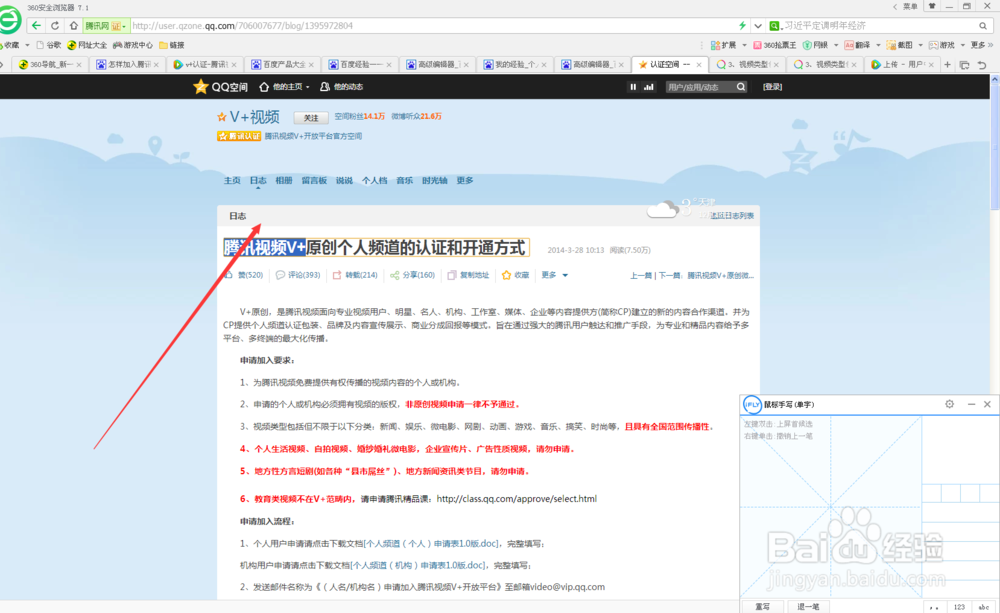Open the 上一篇 previous post link
This screenshot has height=613, width=1000.
coord(642,275)
